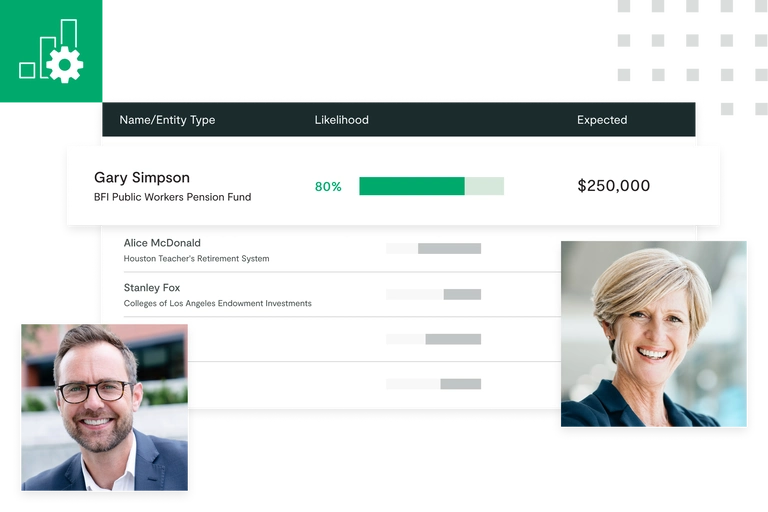Select the Name/Entity Type column header
Screen dimensions: 768x512
pos(167,120)
